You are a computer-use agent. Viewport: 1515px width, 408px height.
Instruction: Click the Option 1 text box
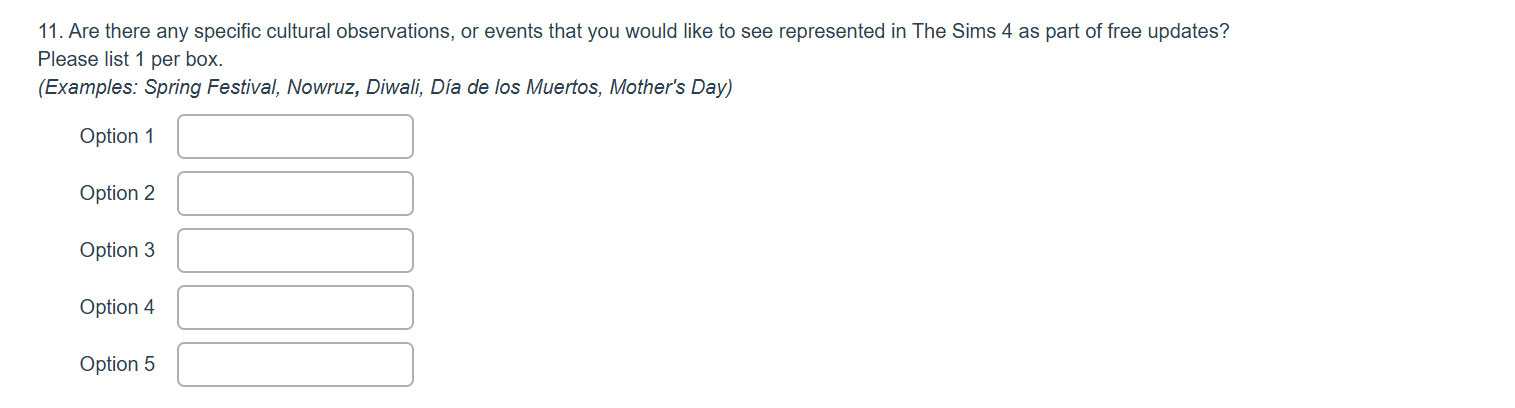[x=295, y=137]
